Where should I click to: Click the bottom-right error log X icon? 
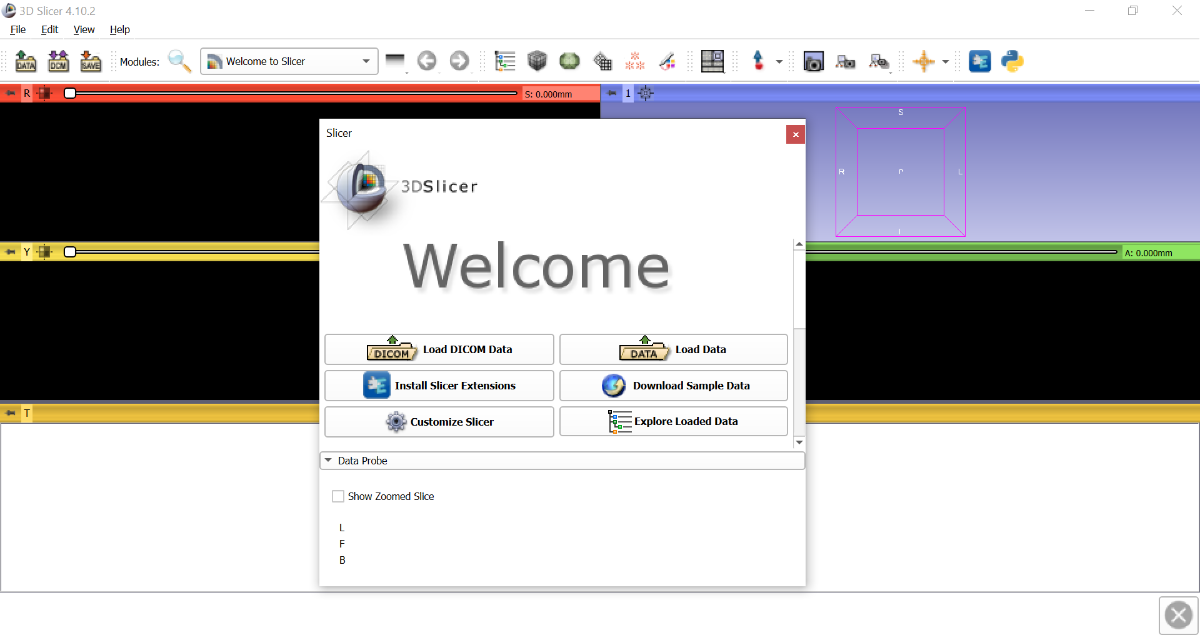pyautogui.click(x=1179, y=615)
